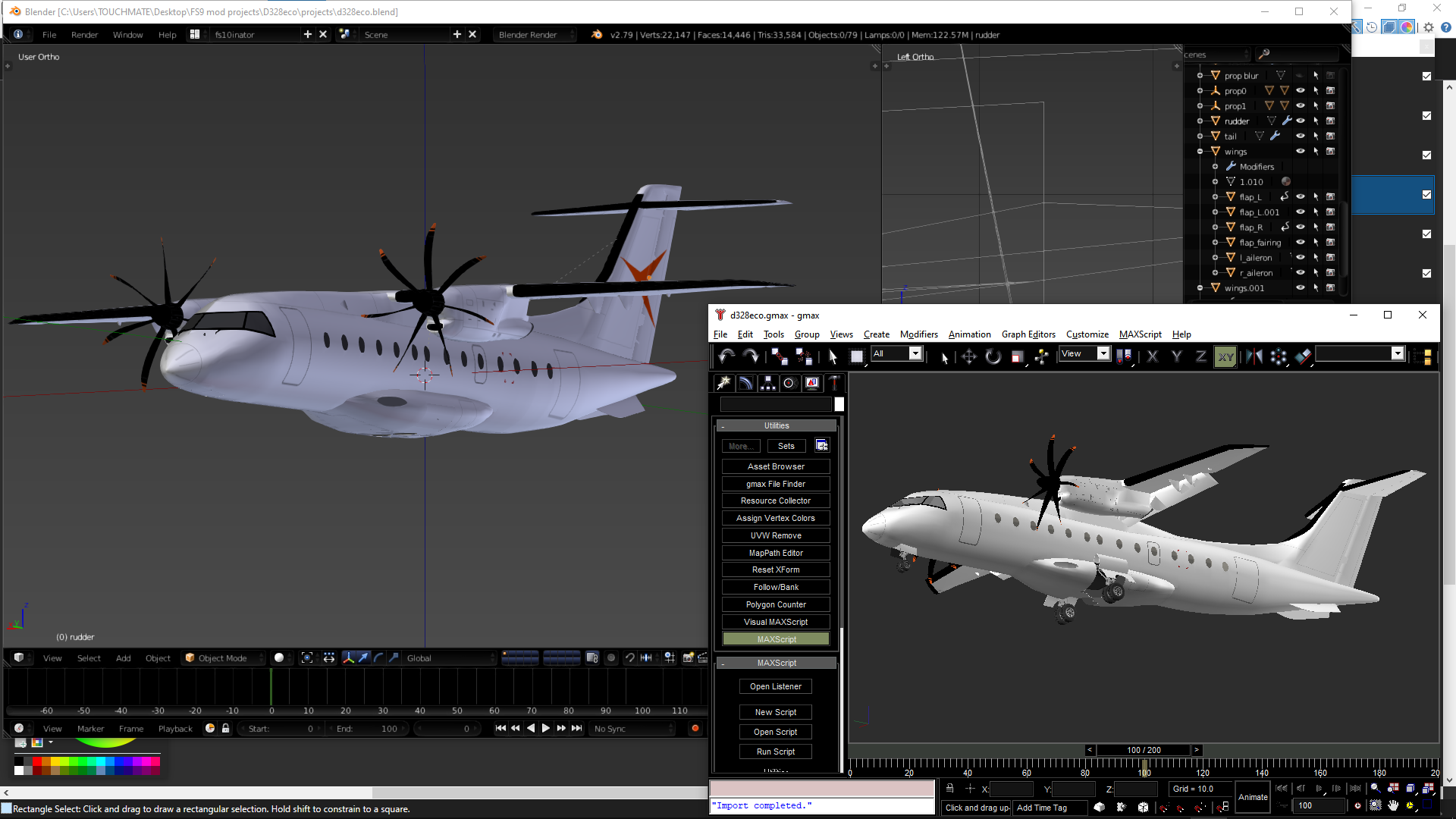Toggle renderability of tail in Blender outliner

click(x=1330, y=136)
